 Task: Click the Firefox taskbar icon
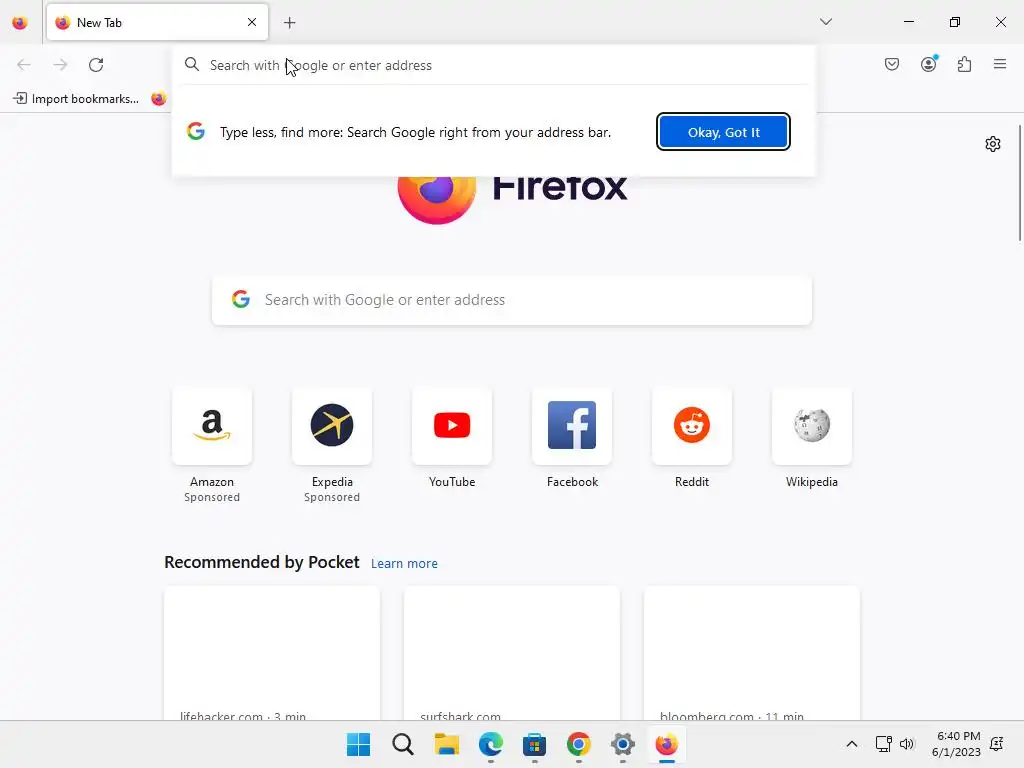[x=666, y=744]
